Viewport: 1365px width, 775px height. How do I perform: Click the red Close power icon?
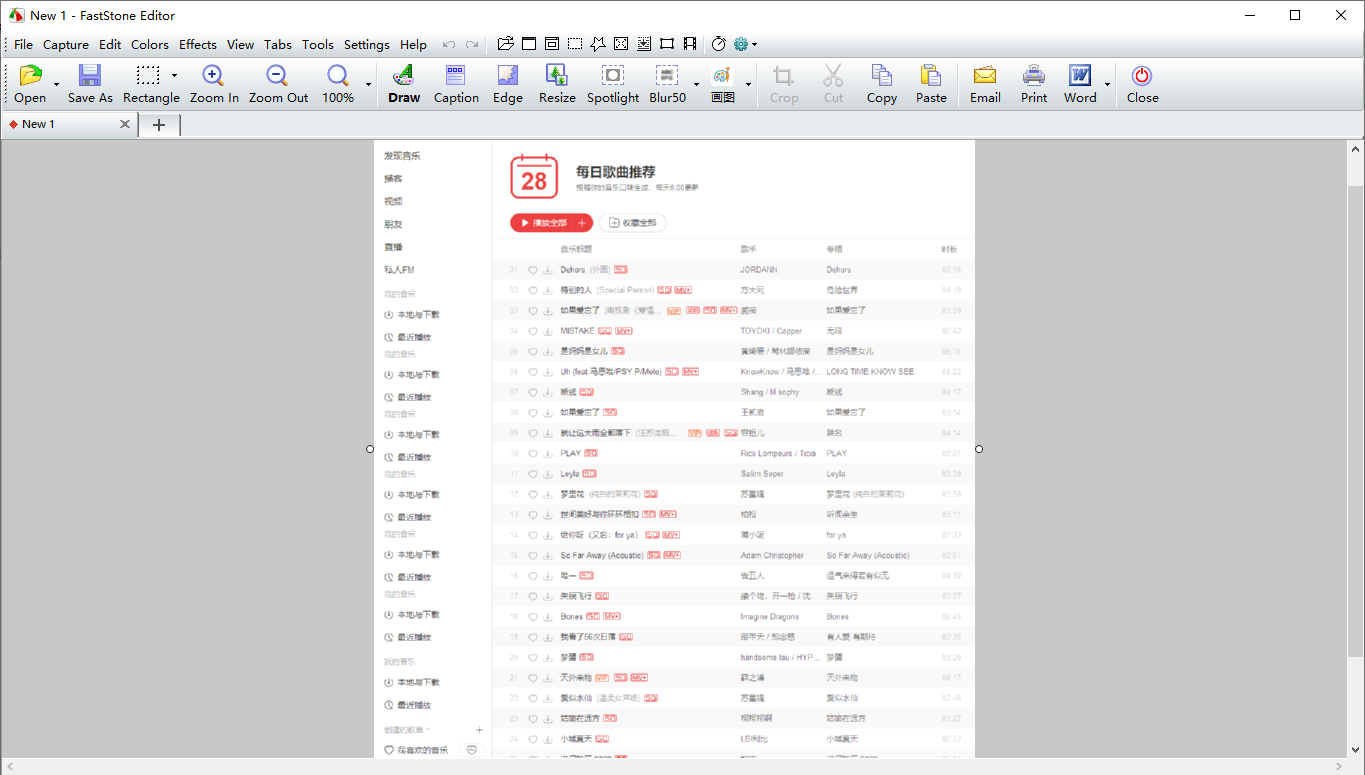1142,76
